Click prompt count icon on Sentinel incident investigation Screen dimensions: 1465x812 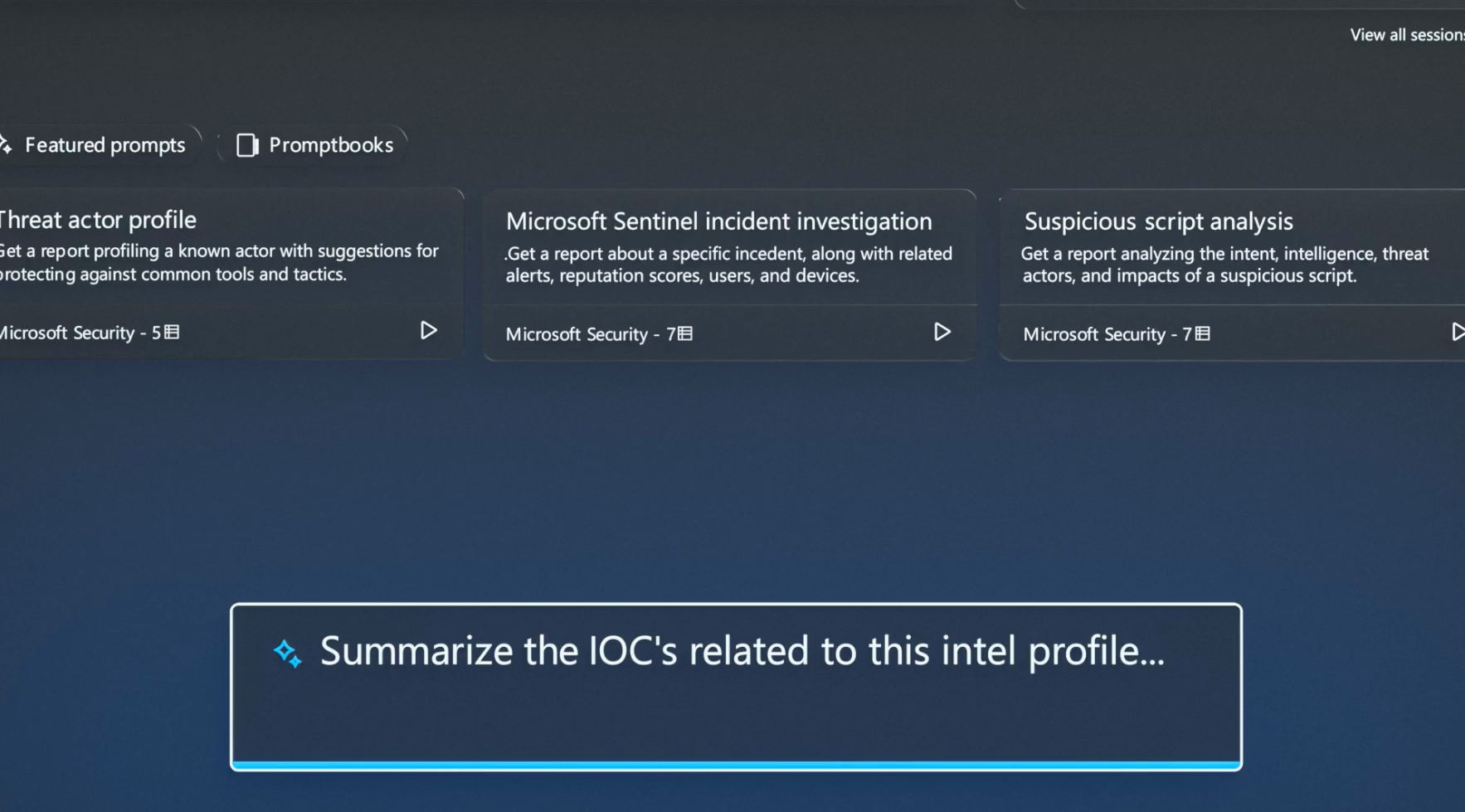pyautogui.click(x=685, y=333)
